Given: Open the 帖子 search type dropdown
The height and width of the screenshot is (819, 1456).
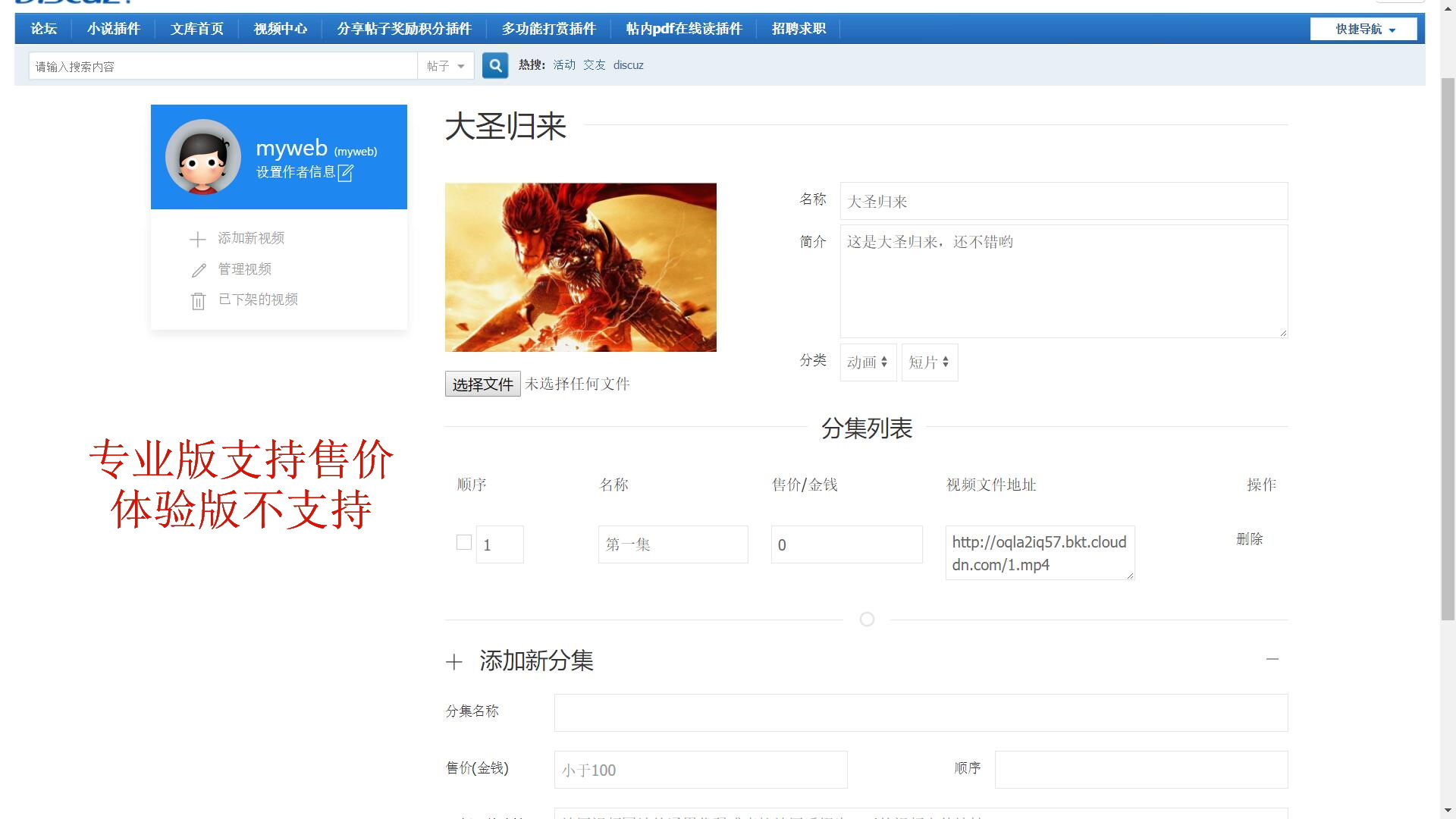Looking at the screenshot, I should (445, 66).
